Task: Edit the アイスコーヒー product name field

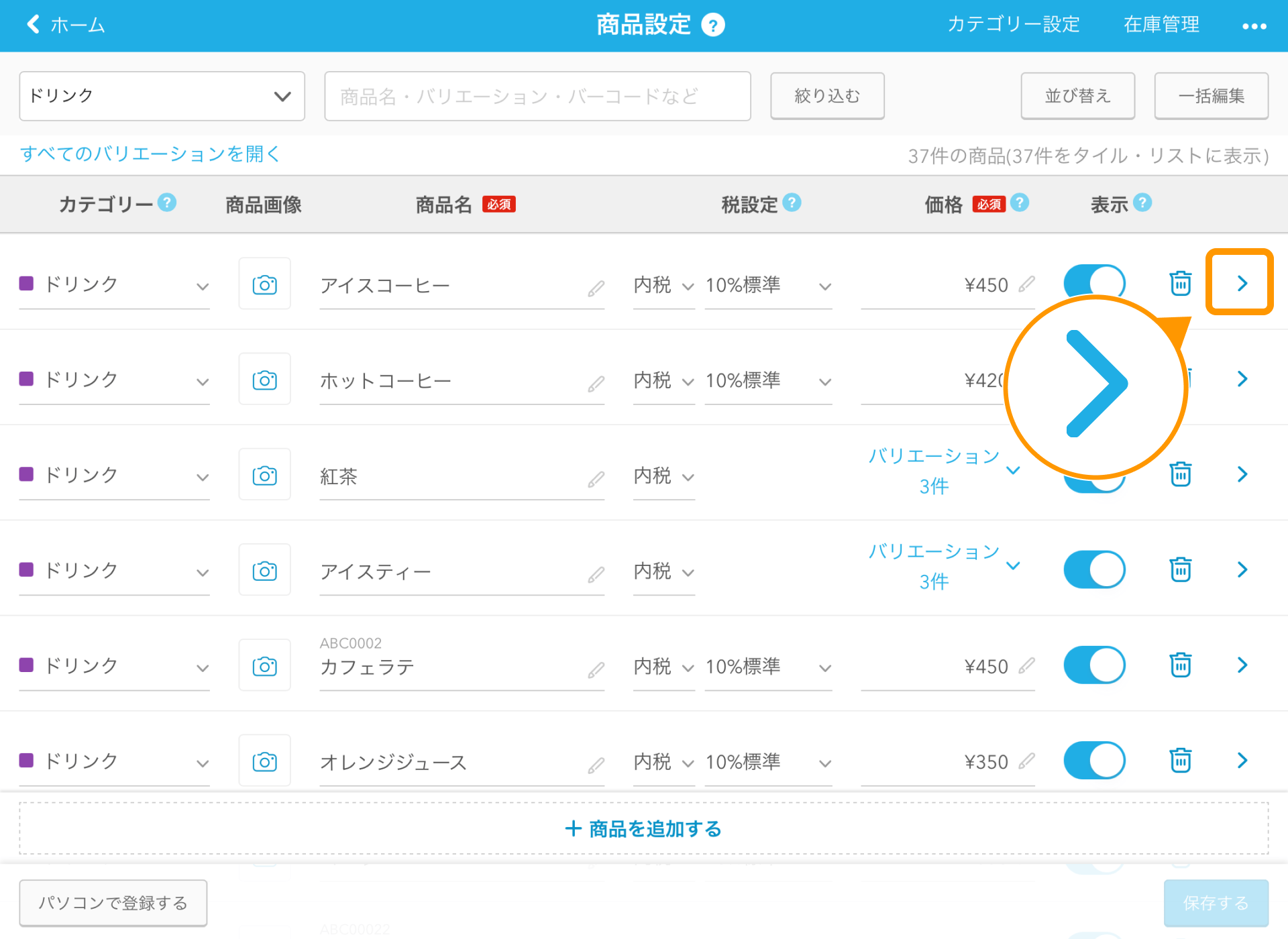Action: pyautogui.click(x=462, y=286)
